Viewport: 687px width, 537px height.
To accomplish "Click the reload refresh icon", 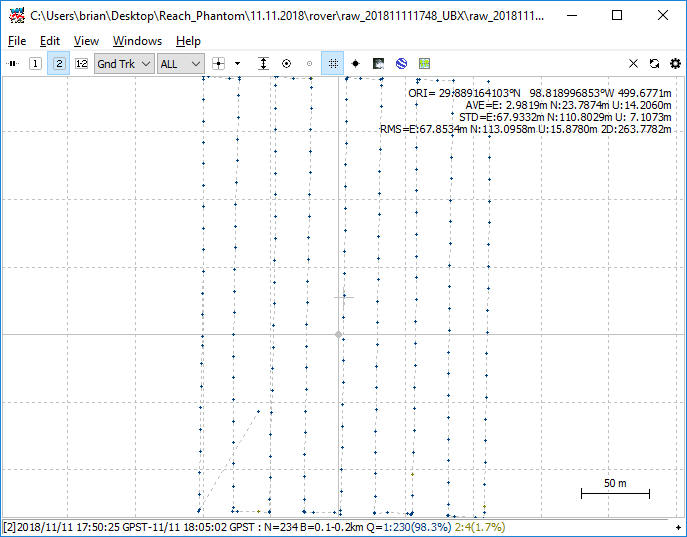I will [x=654, y=63].
